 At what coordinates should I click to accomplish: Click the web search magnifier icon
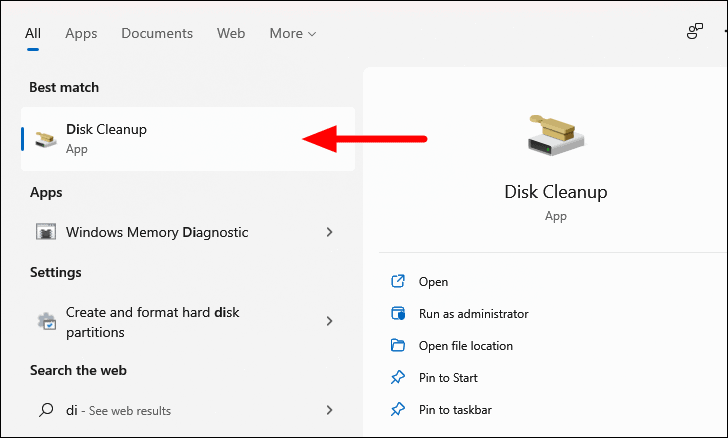46,410
